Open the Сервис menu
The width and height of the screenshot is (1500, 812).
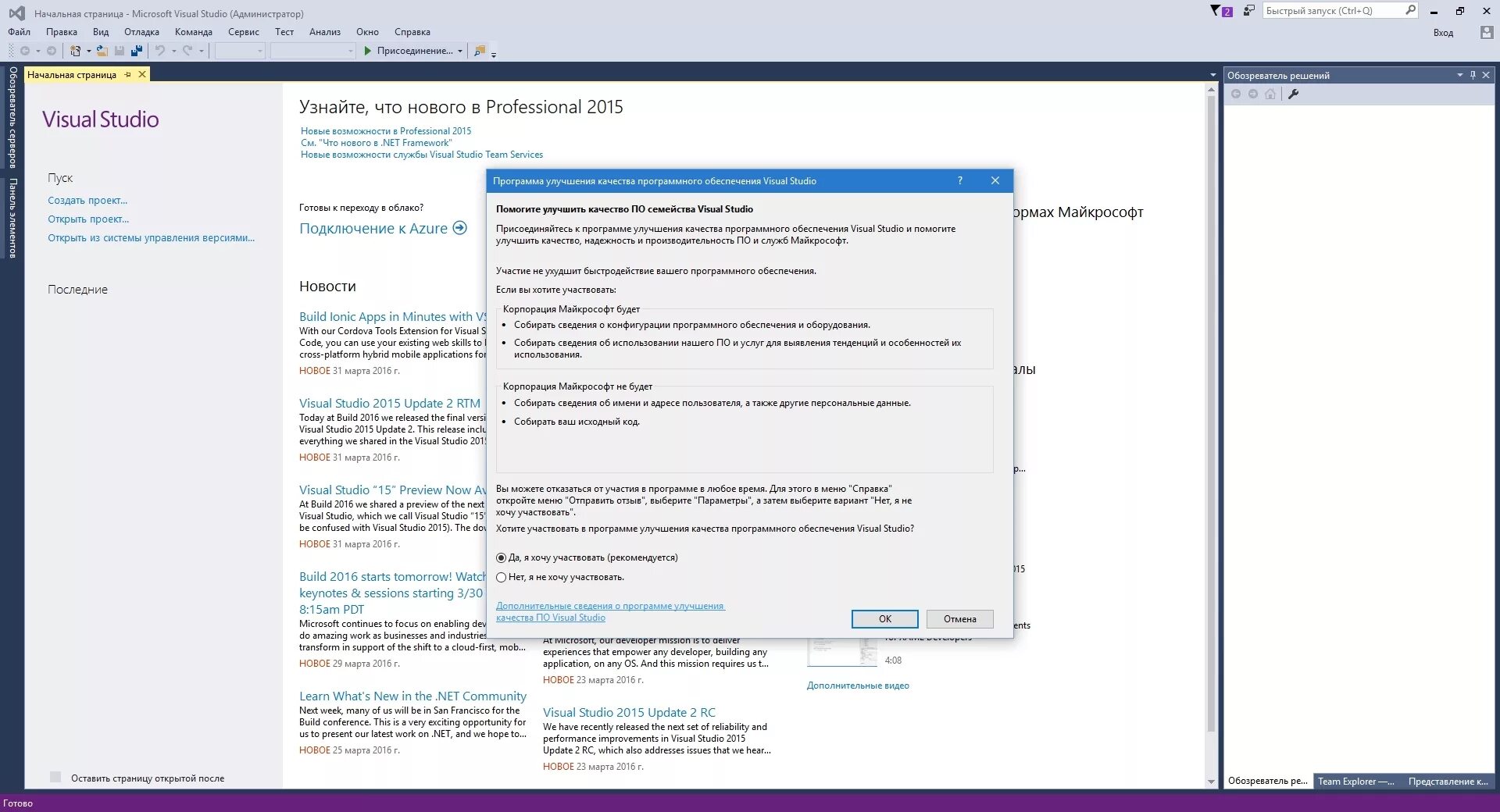point(244,32)
